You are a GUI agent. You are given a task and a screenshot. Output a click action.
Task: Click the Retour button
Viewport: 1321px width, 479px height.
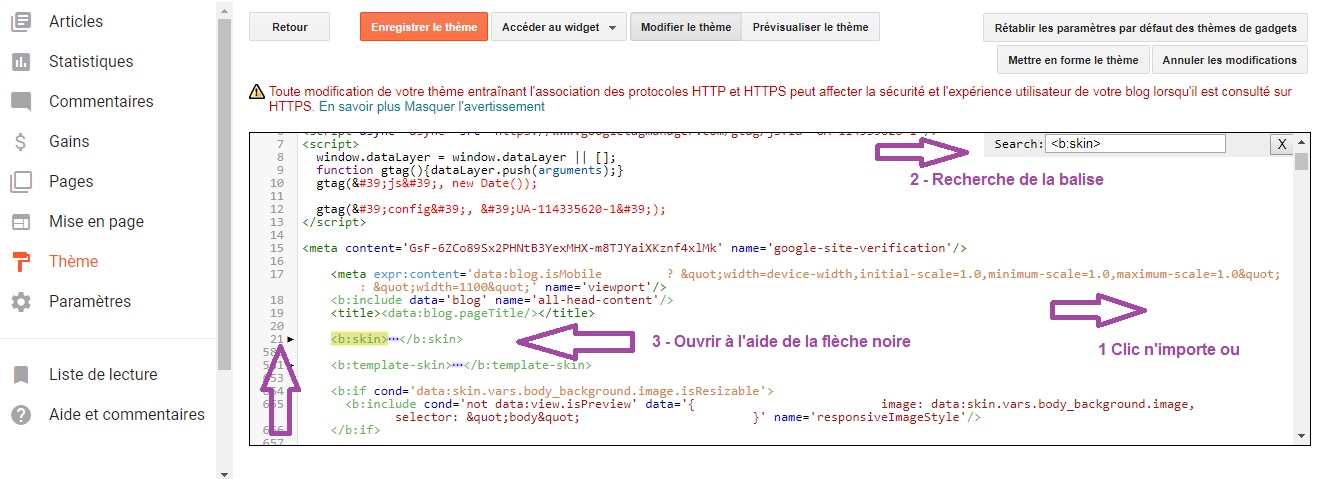click(x=290, y=27)
